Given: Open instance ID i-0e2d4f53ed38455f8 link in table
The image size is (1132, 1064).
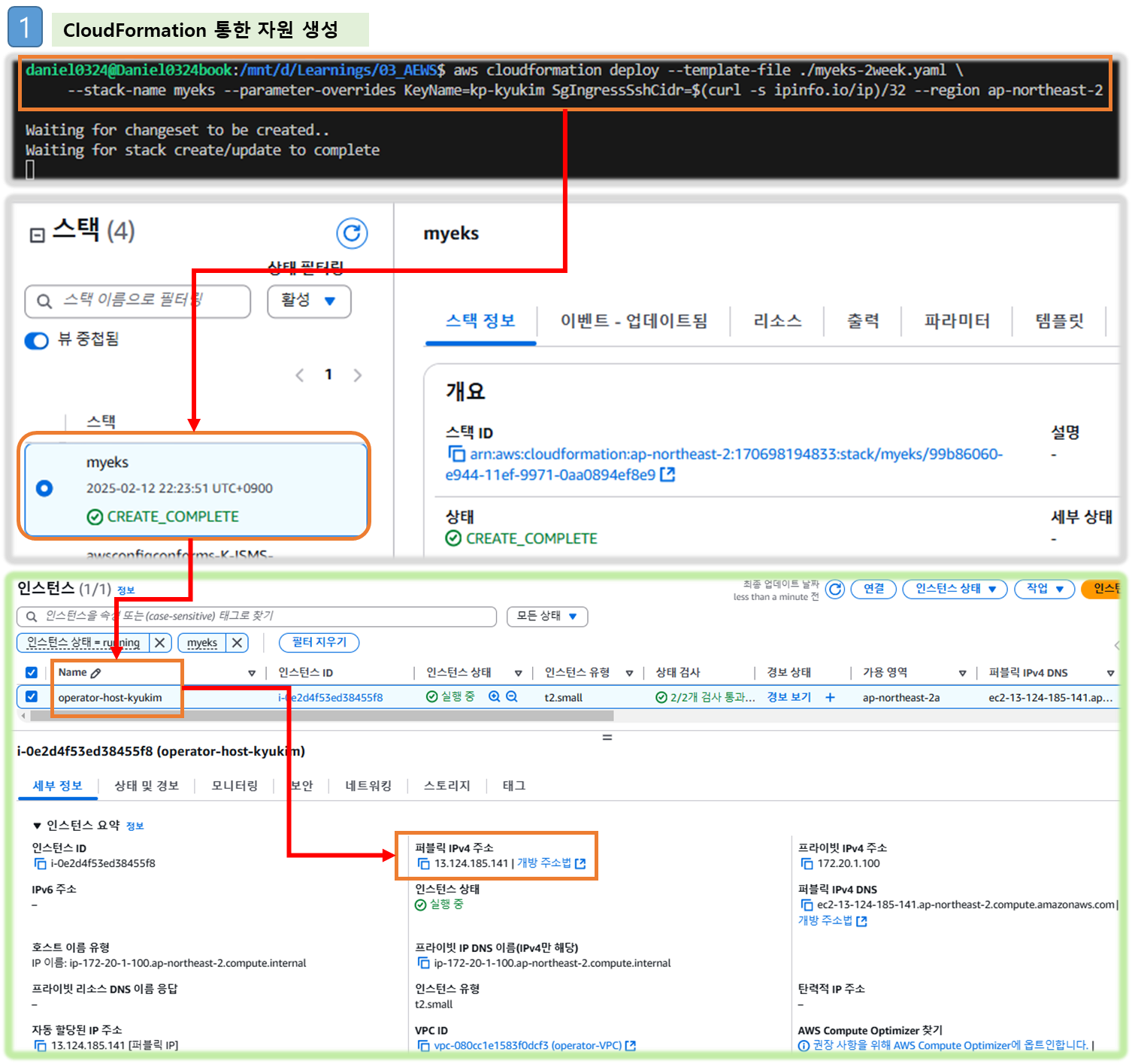Looking at the screenshot, I should [331, 698].
